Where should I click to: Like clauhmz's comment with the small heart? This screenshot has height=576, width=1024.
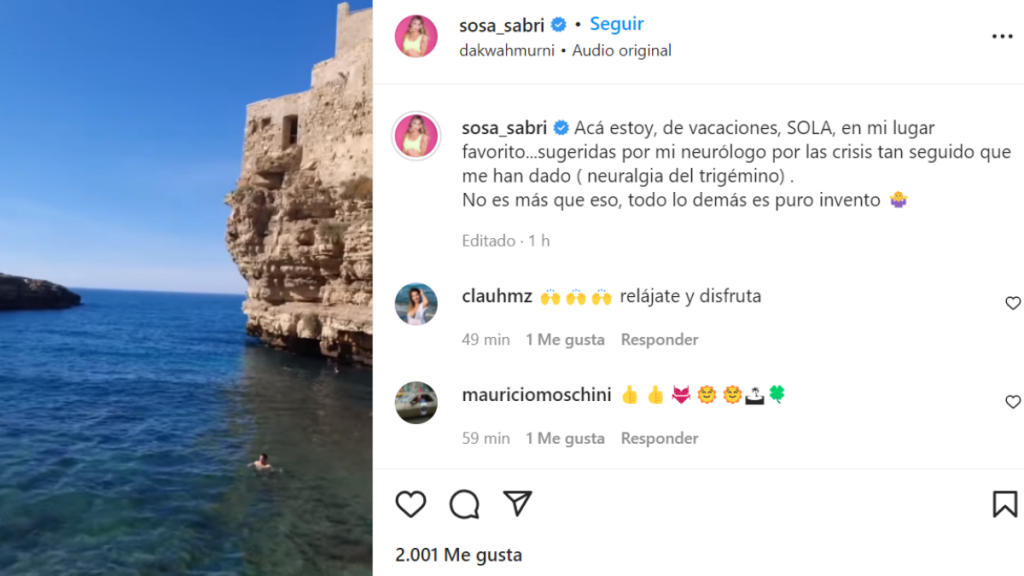pos(1013,303)
